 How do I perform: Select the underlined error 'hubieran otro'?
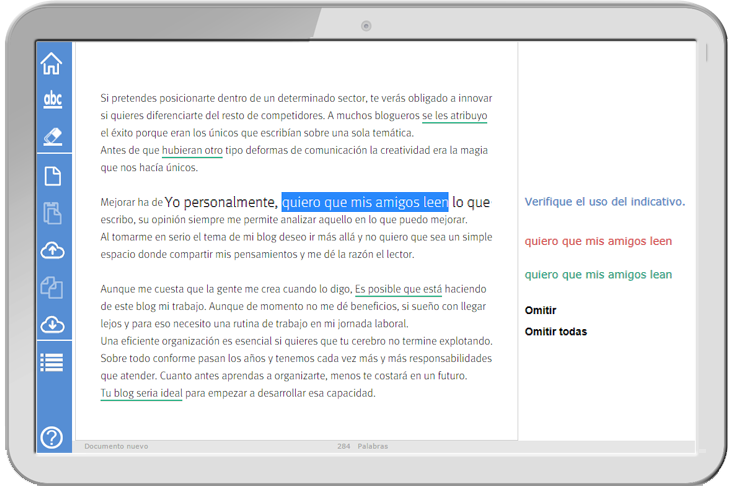tap(192, 150)
